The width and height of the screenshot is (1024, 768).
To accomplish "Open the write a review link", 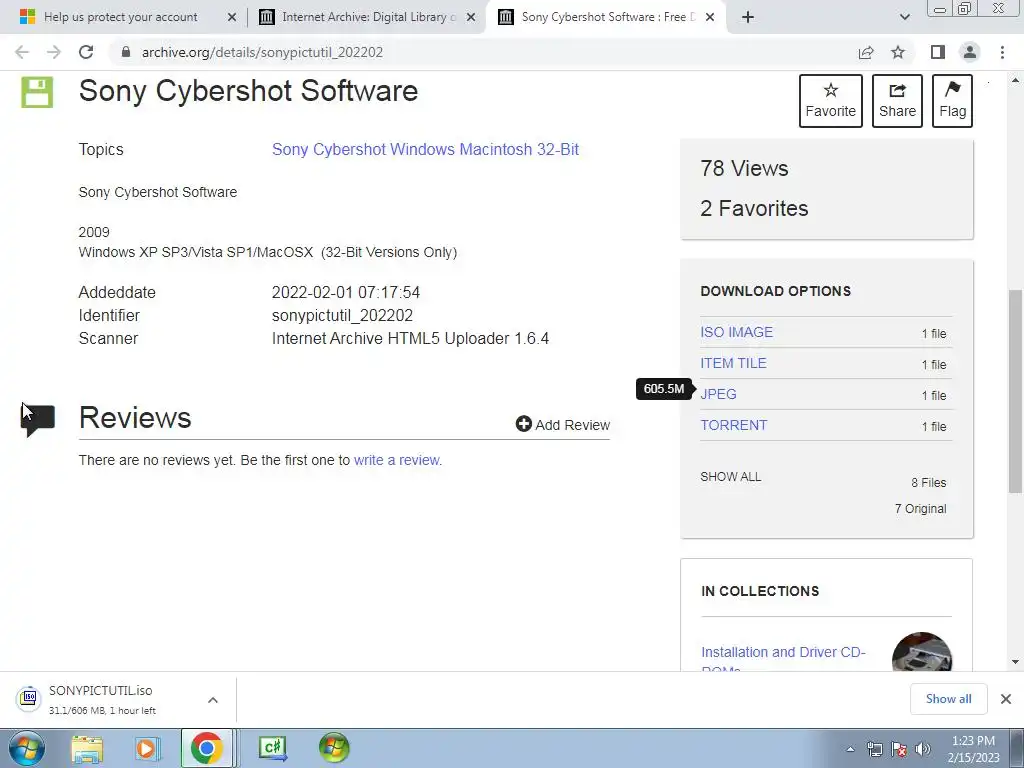I will click(x=398, y=460).
